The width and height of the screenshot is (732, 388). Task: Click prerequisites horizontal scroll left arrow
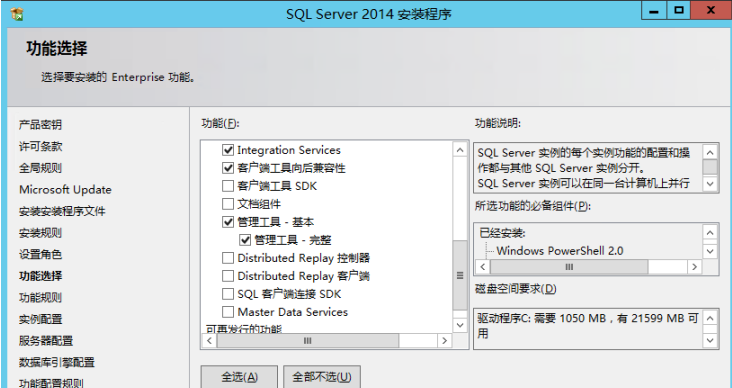tap(483, 267)
